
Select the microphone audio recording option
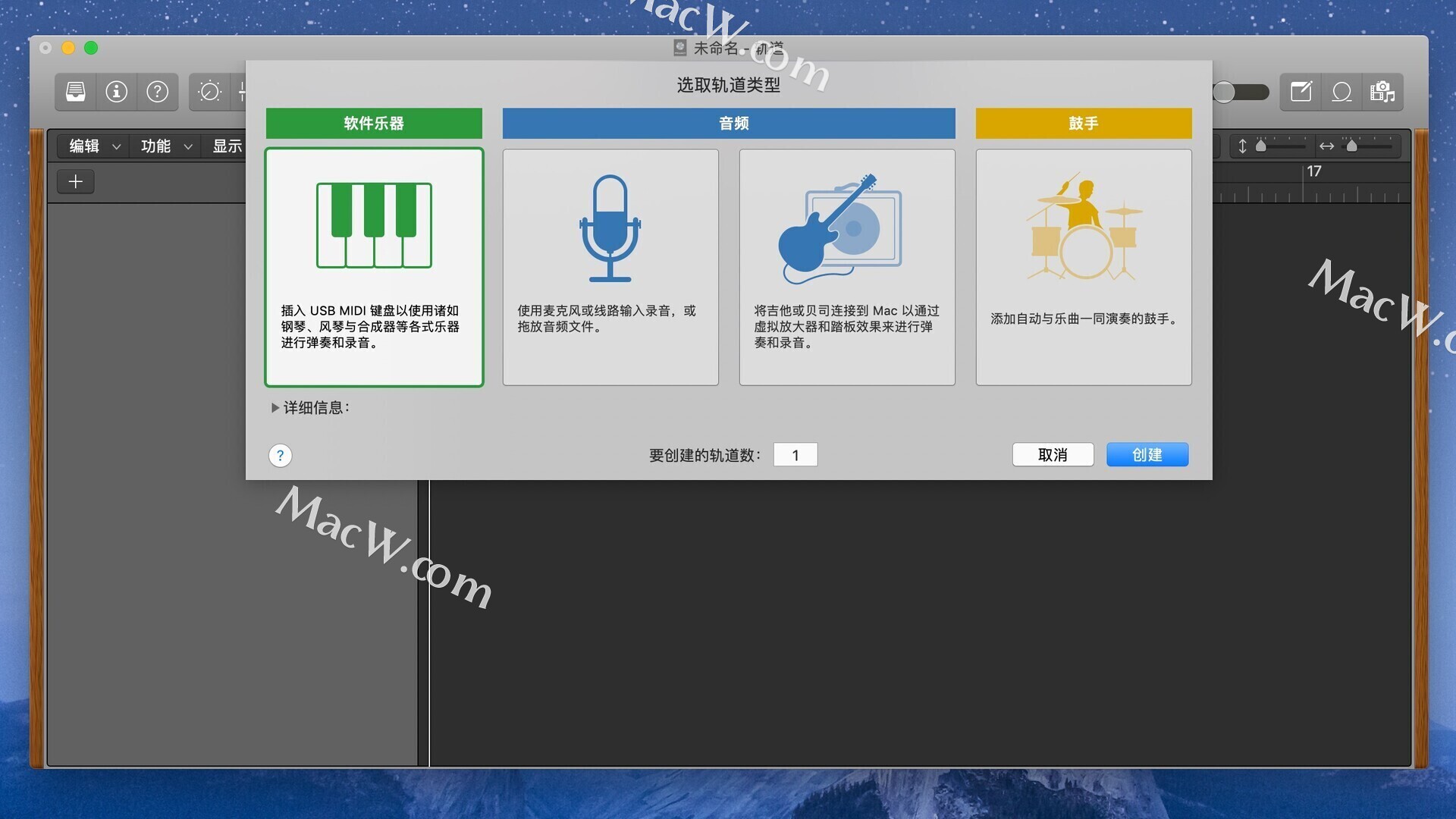click(610, 267)
